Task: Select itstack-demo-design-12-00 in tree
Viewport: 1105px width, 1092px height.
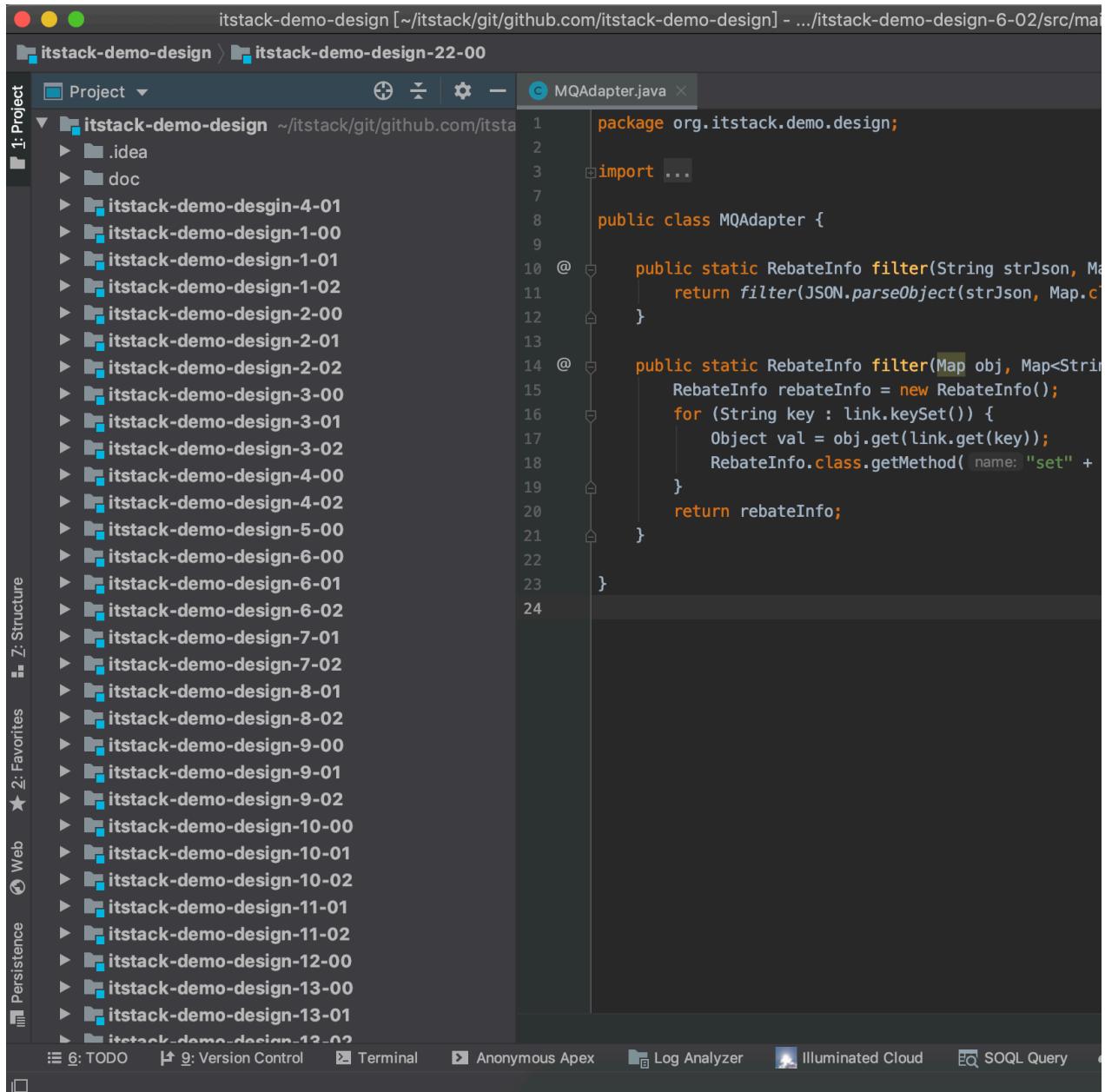Action: (230, 961)
